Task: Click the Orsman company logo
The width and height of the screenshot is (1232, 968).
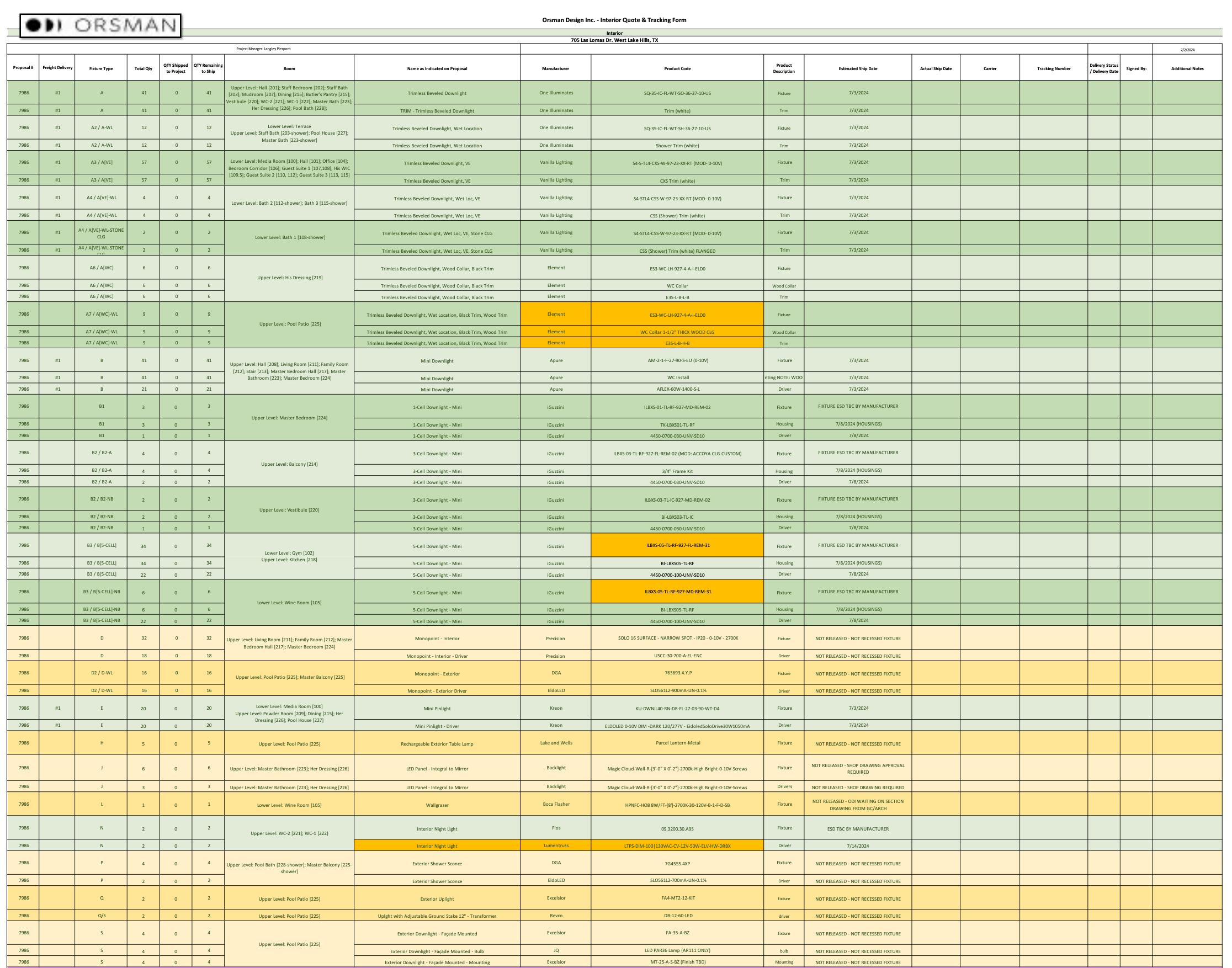Action: 100,25
